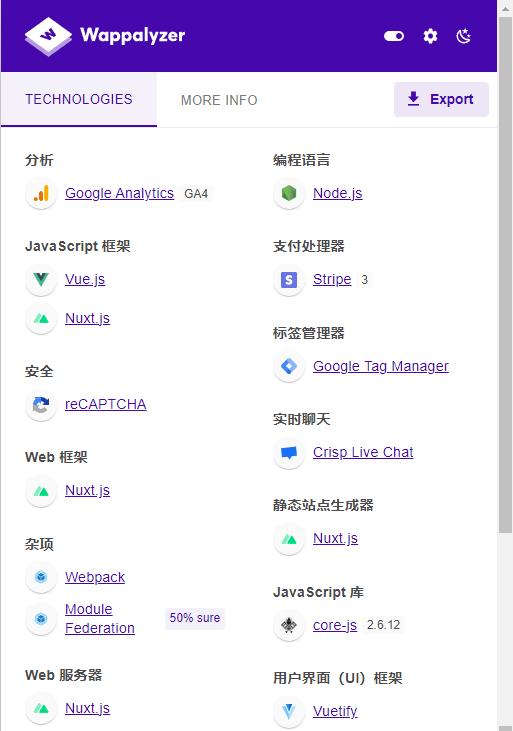Open the Google Tag Manager link

[381, 366]
